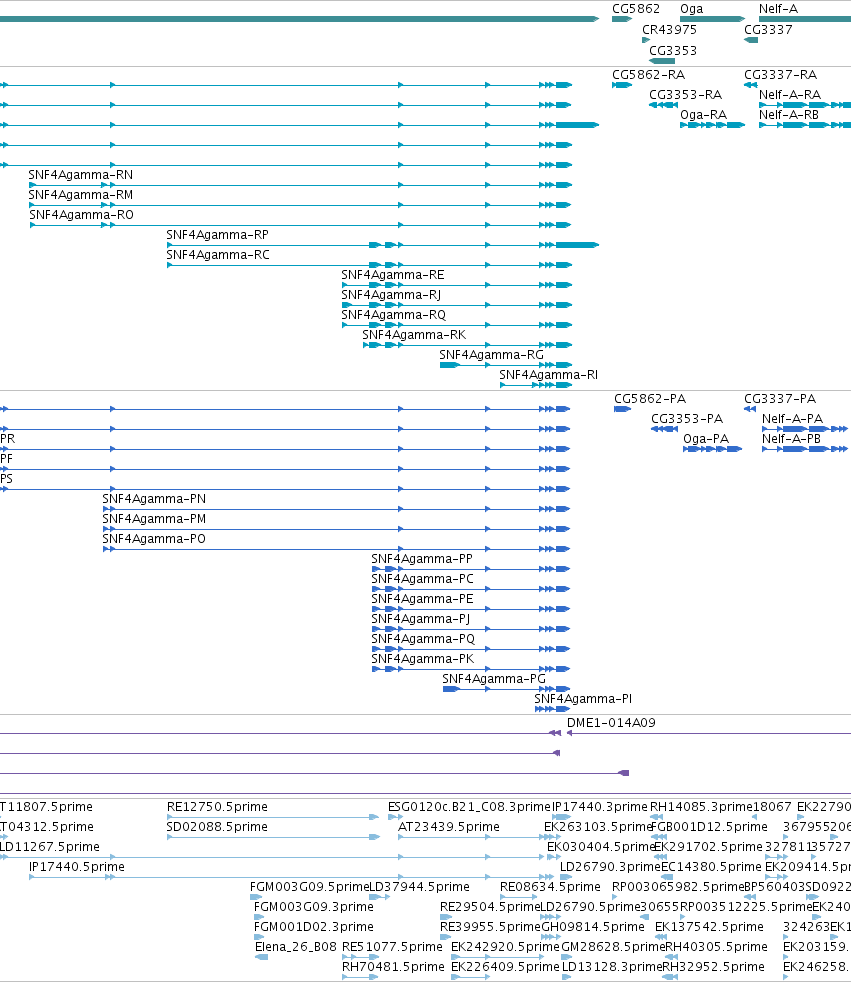Select SNF4Agamma-PM protein label
This screenshot has width=851, height=982.
click(x=154, y=519)
